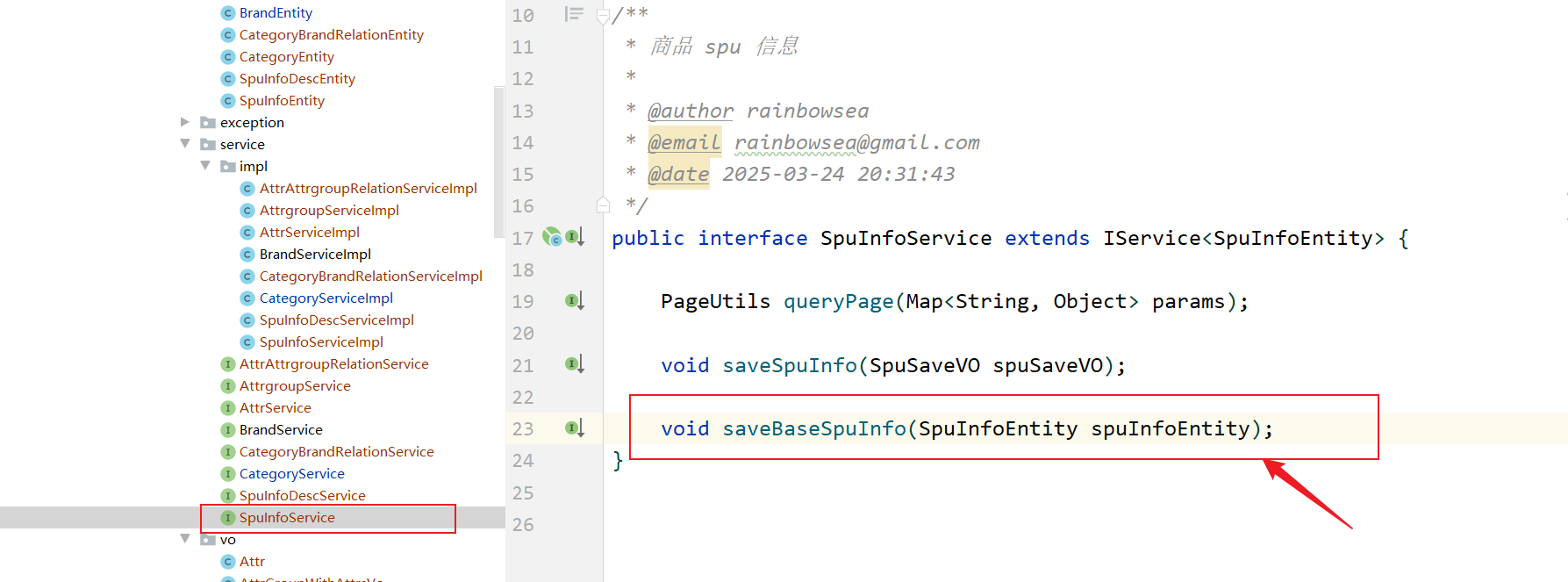Collapse the vo folder
1568x582 pixels.
point(185,539)
